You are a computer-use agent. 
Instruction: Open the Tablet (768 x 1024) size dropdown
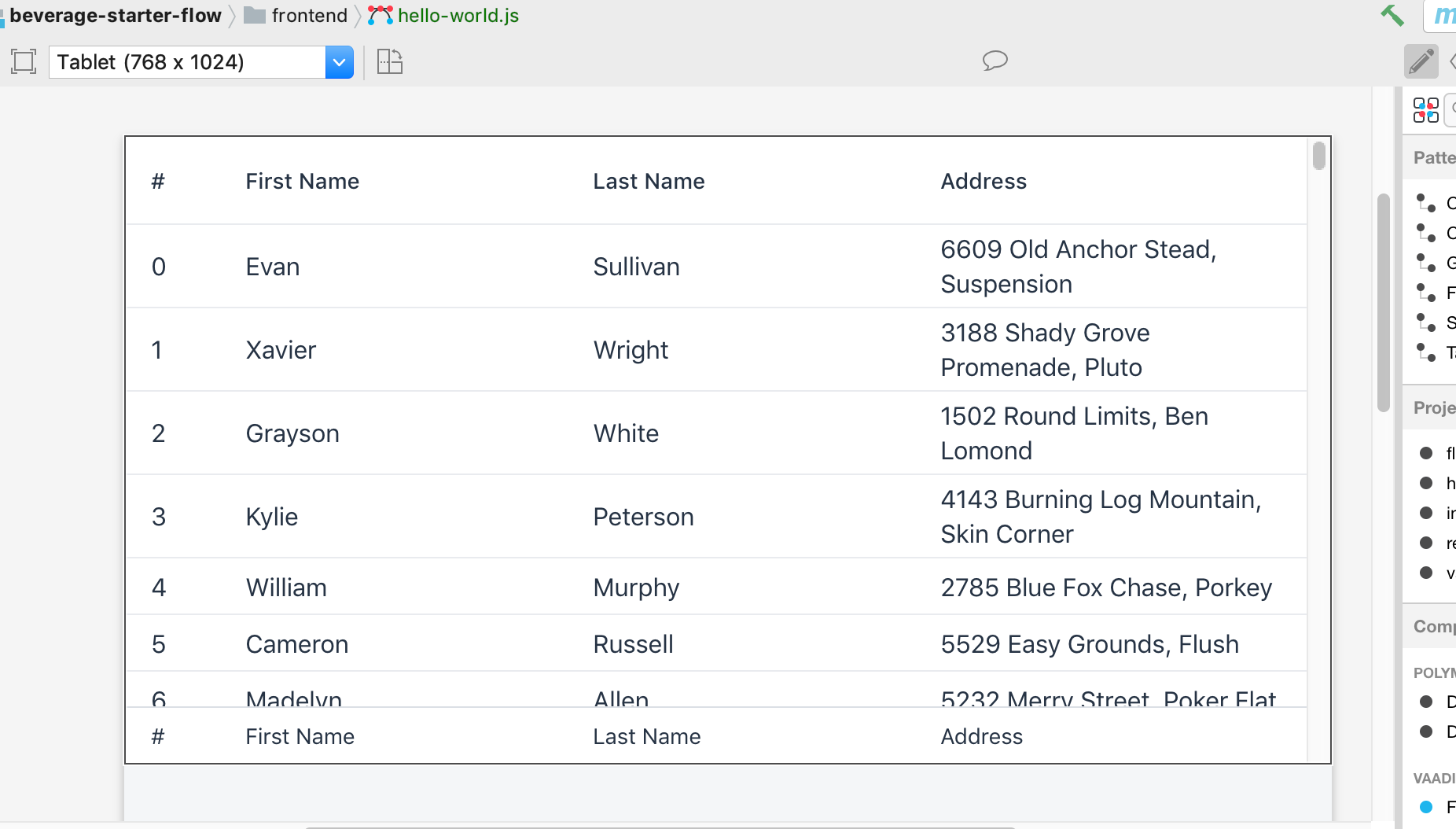[338, 61]
